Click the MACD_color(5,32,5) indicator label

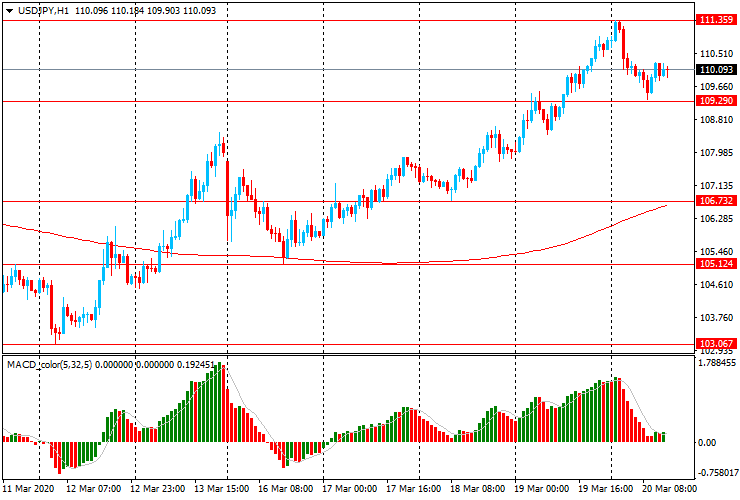tap(50, 364)
